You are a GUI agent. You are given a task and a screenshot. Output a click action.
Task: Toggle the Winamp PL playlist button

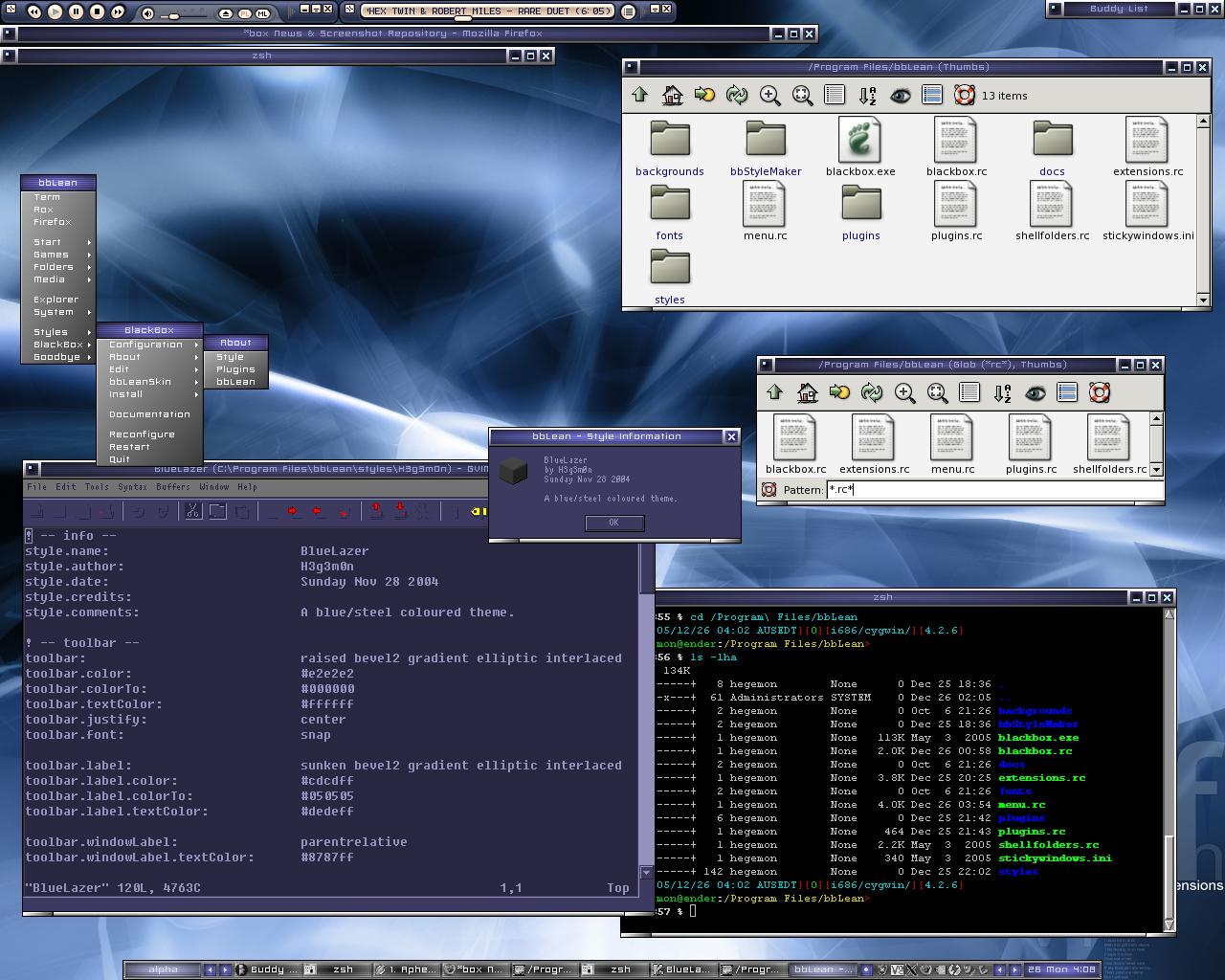(245, 13)
